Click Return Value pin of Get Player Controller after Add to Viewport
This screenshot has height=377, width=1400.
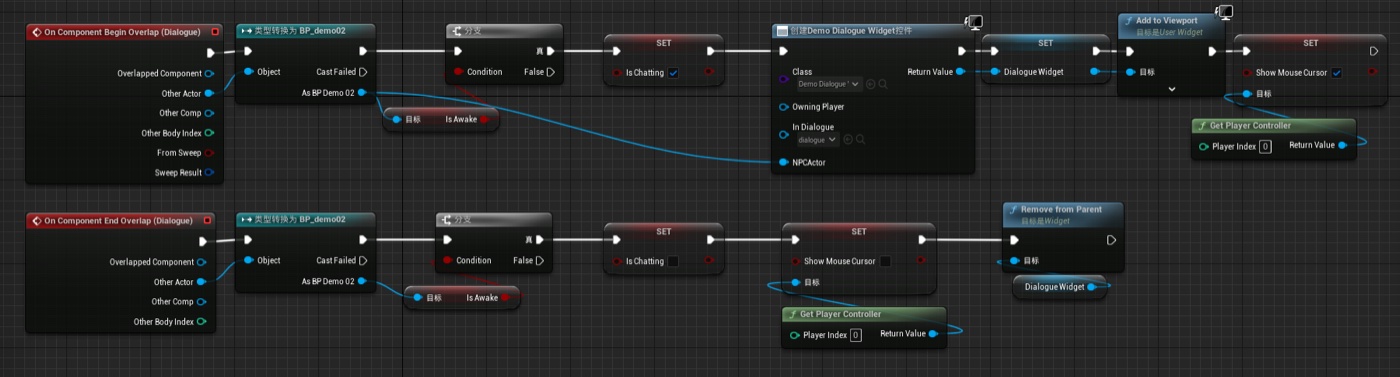[1343, 145]
